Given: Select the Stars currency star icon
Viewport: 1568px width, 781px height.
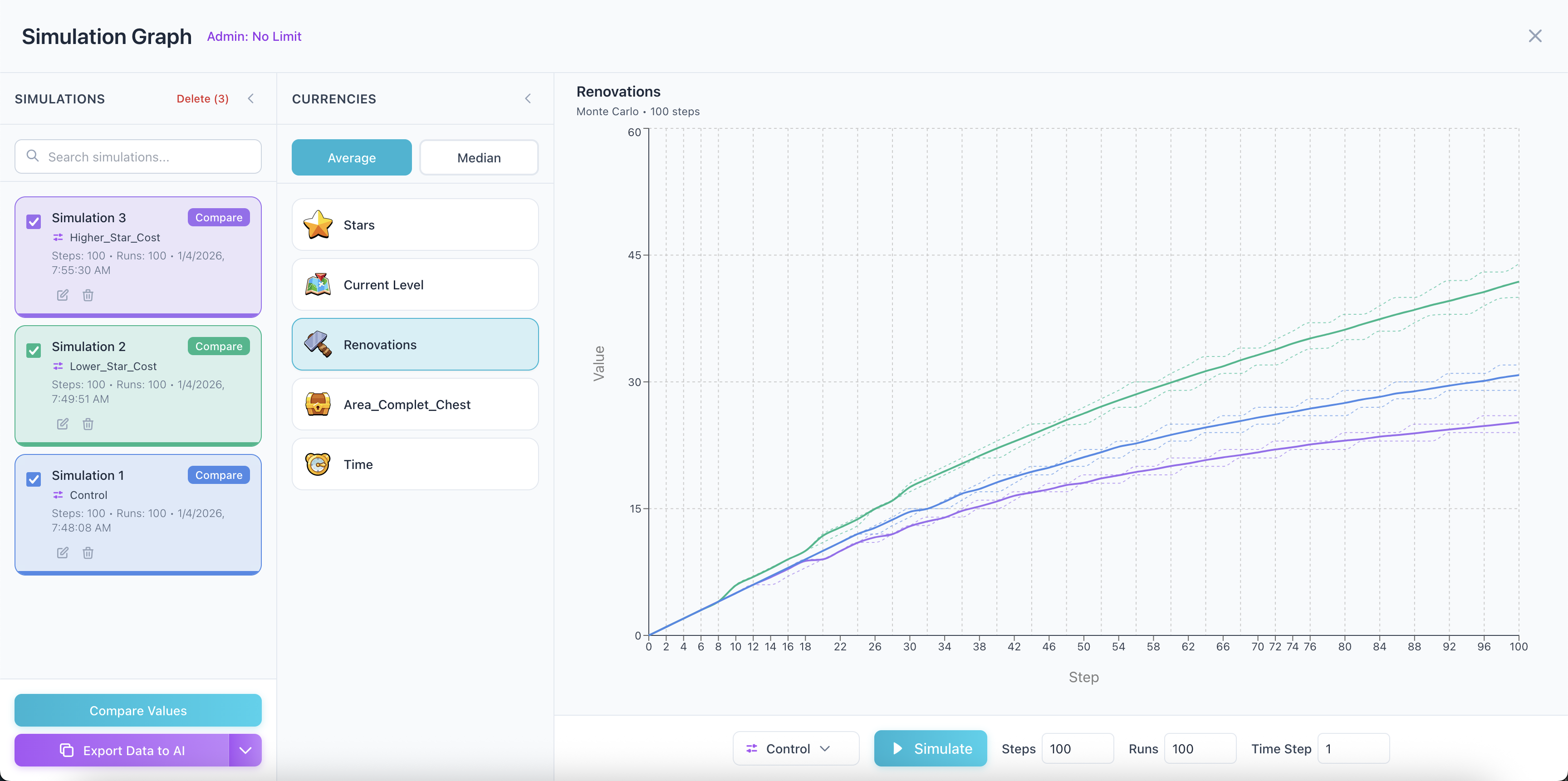Looking at the screenshot, I should pyautogui.click(x=318, y=225).
